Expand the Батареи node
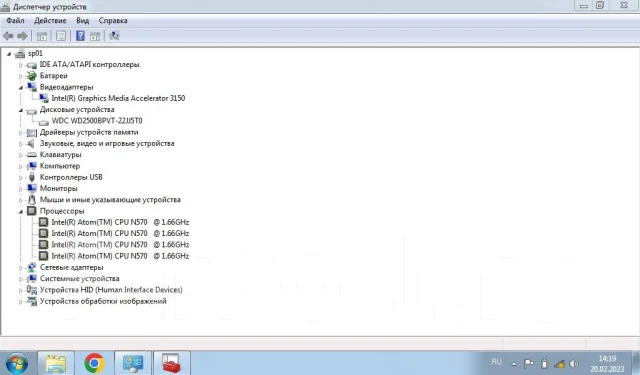This screenshot has height=375, width=640. [x=20, y=76]
